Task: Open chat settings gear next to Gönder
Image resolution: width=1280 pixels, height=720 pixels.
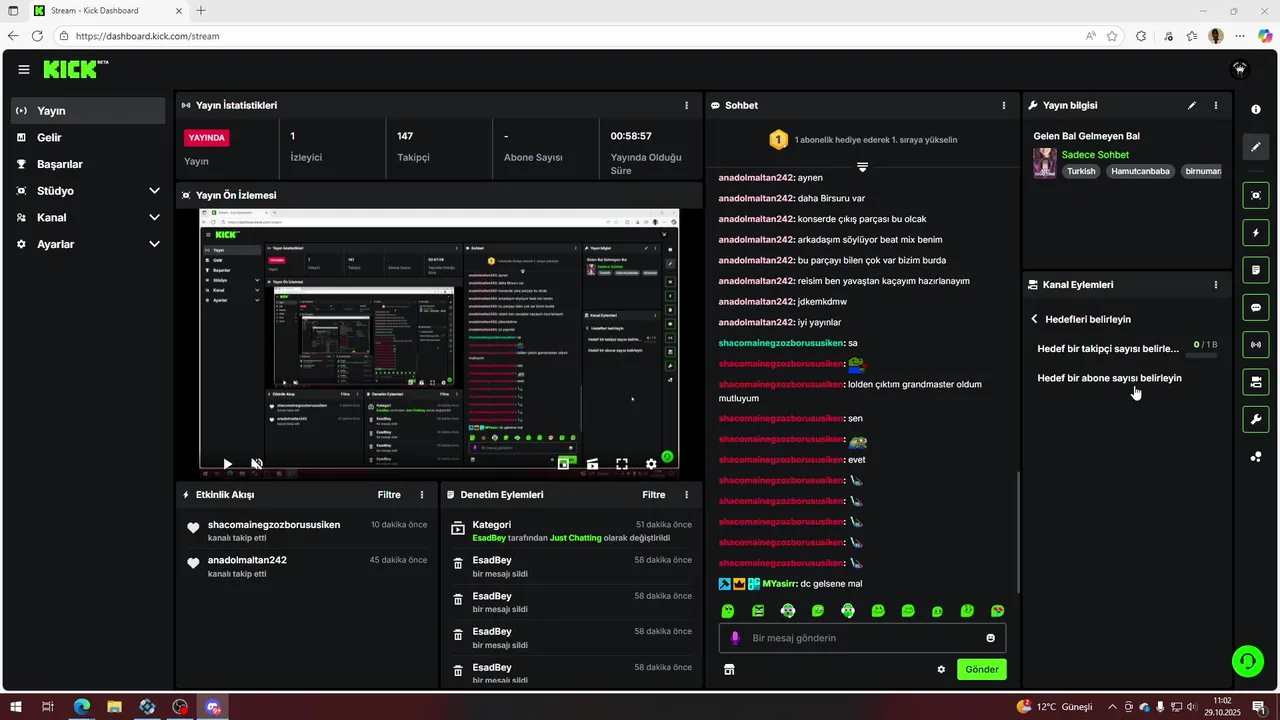Action: (x=941, y=669)
